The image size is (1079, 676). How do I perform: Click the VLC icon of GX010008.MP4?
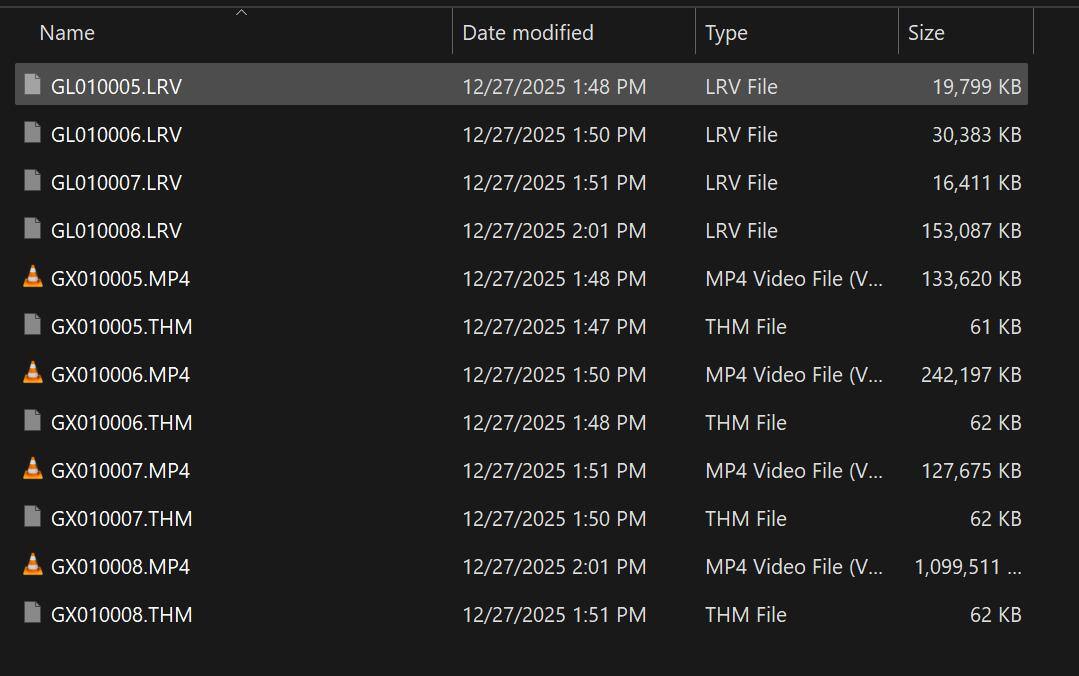33,566
